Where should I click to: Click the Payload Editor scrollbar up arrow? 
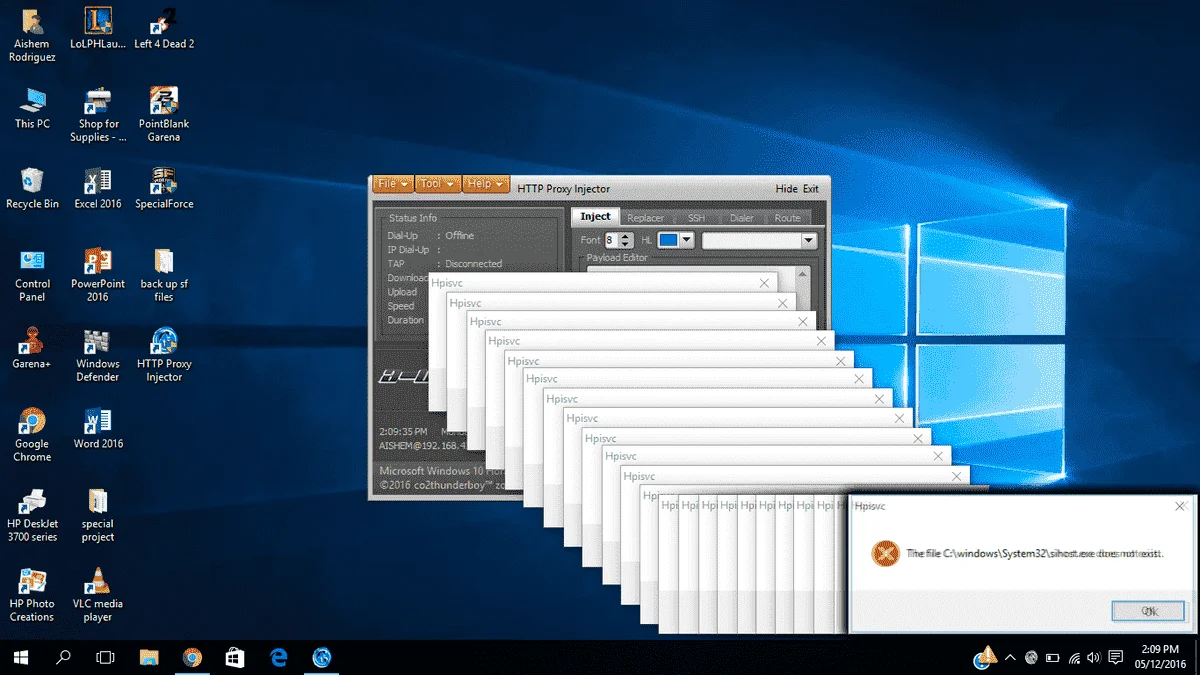pos(801,273)
